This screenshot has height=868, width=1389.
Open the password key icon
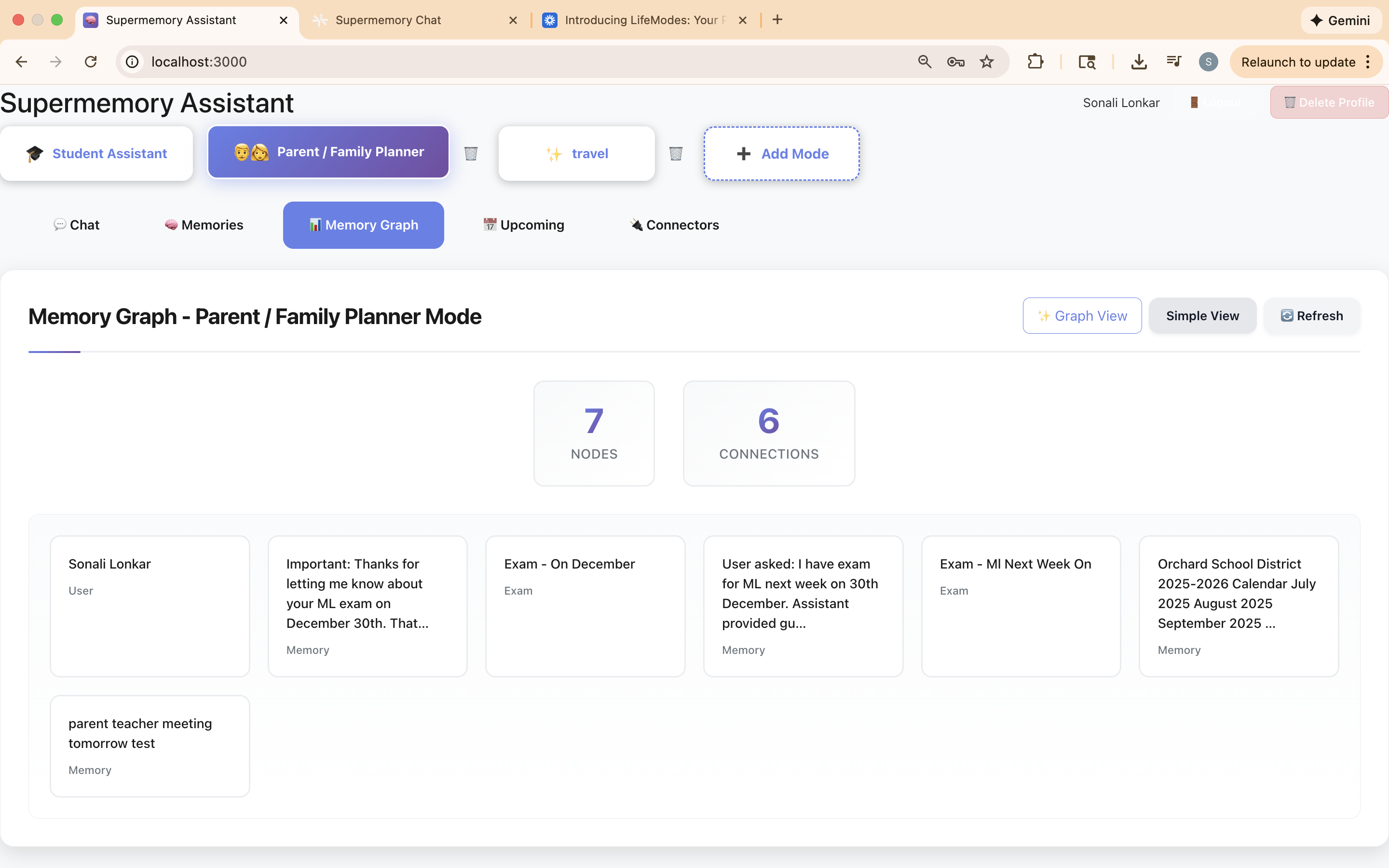click(x=955, y=61)
